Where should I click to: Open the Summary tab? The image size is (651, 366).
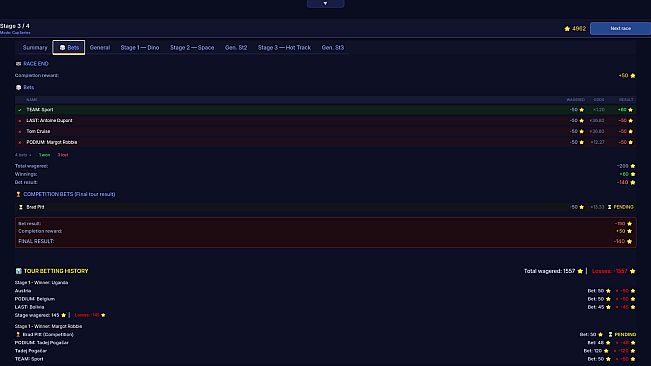(35, 48)
